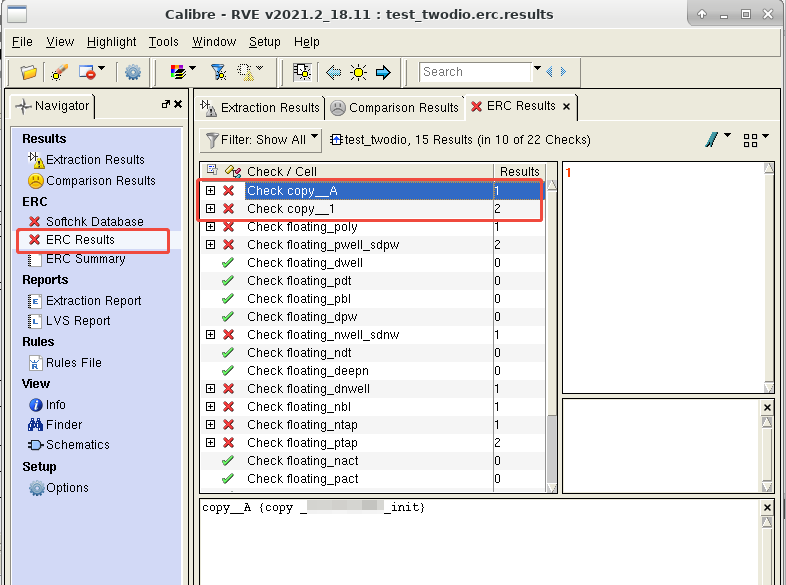The image size is (786, 585).
Task: Expand the Check floating_nwell_sdnw row
Action: click(211, 334)
